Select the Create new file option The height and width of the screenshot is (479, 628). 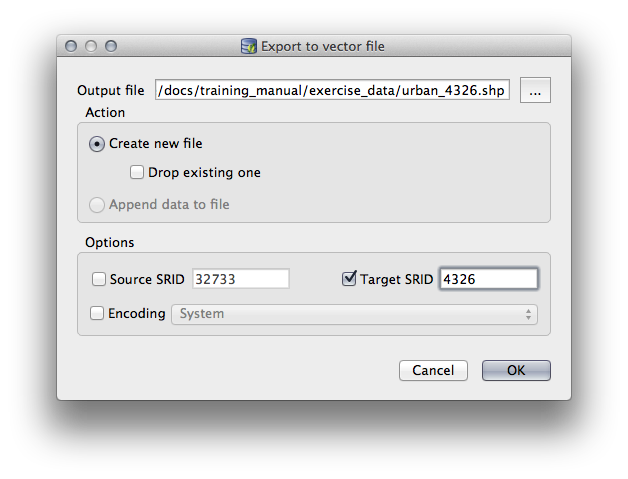[97, 144]
